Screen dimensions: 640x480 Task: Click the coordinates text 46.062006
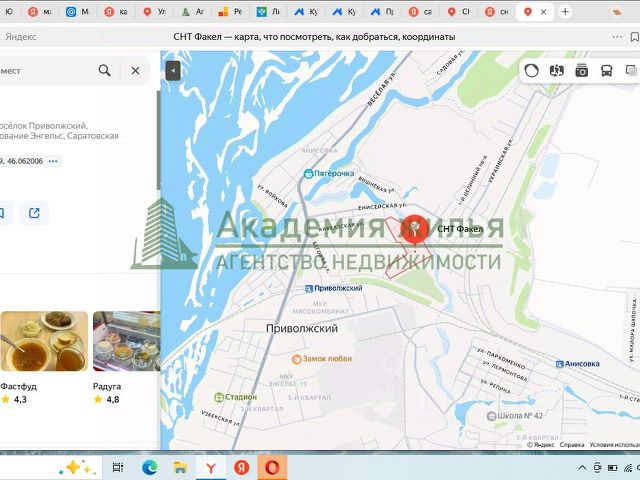(x=25, y=161)
